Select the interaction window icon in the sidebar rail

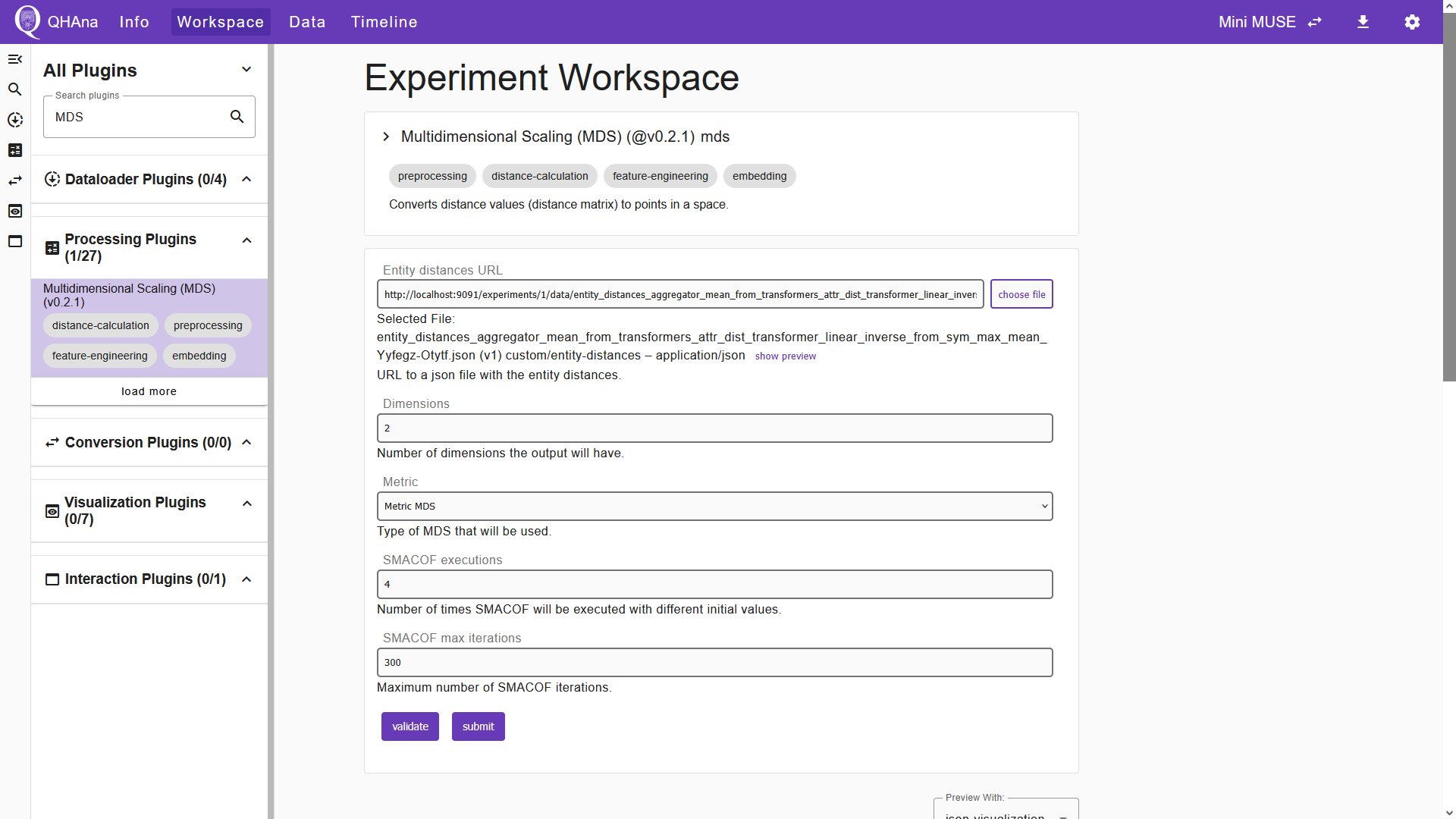tap(15, 241)
